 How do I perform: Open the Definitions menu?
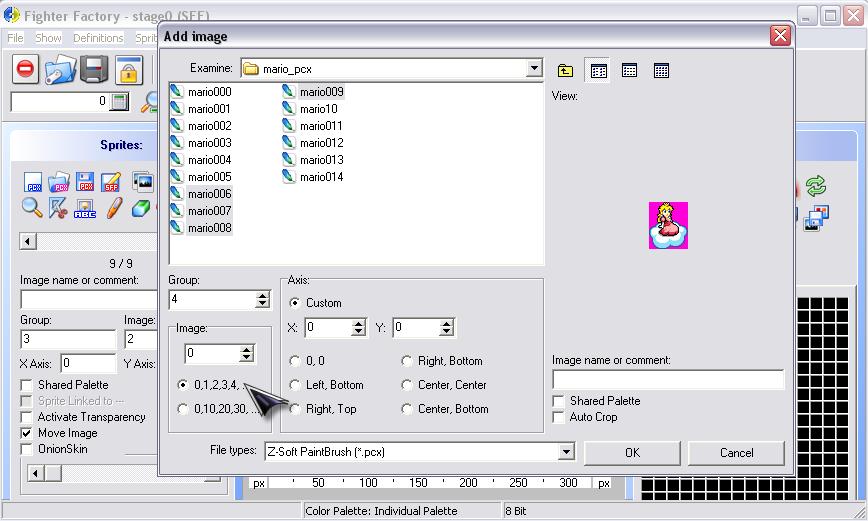click(98, 38)
